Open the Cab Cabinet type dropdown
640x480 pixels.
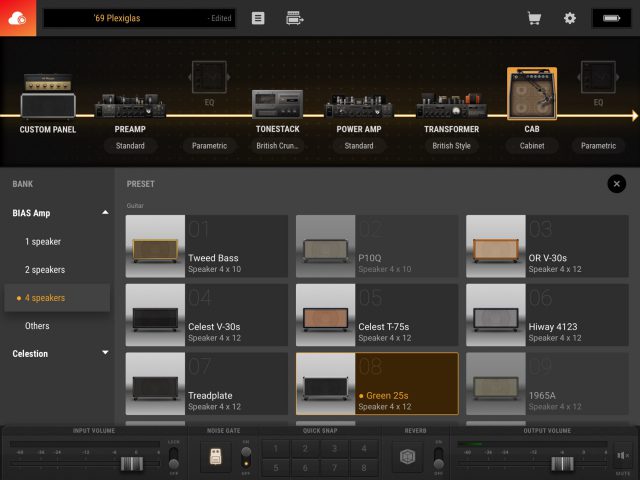pos(532,146)
